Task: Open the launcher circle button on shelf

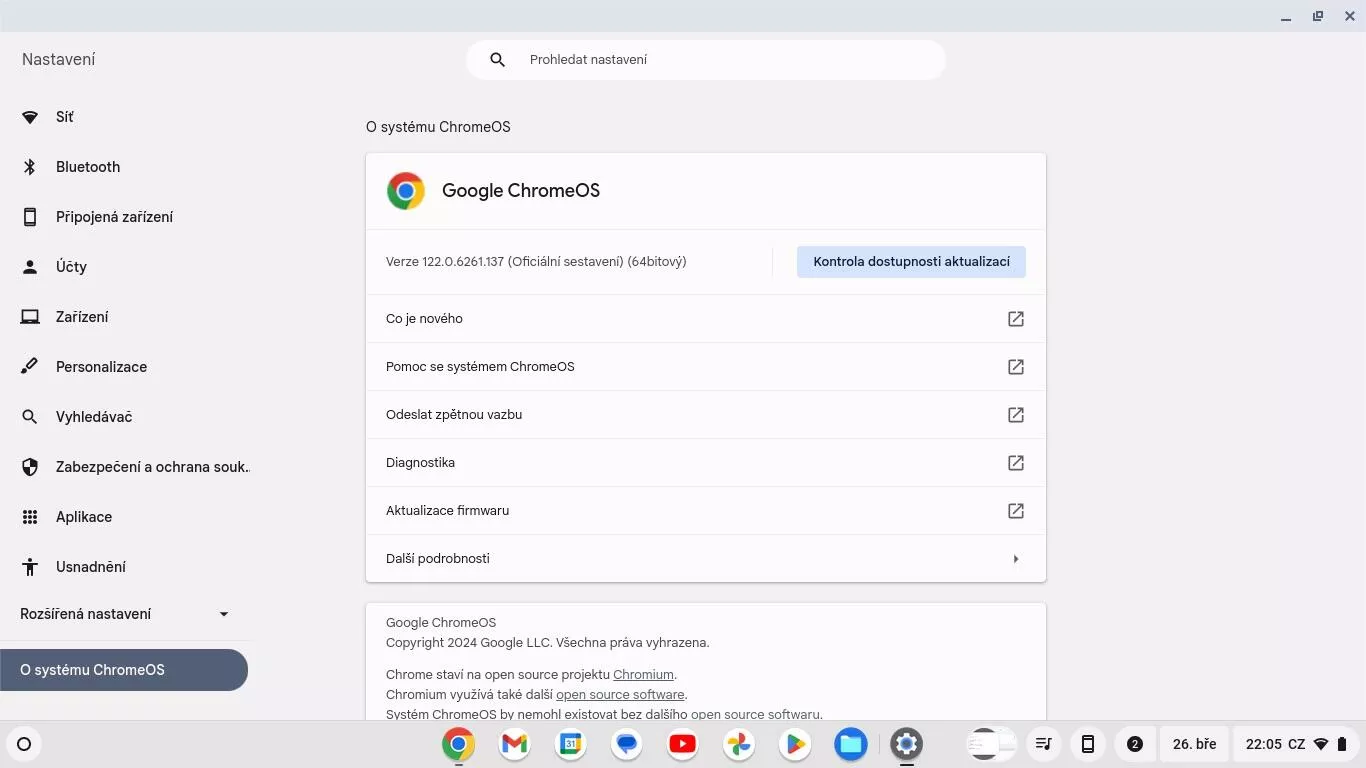Action: tap(24, 744)
